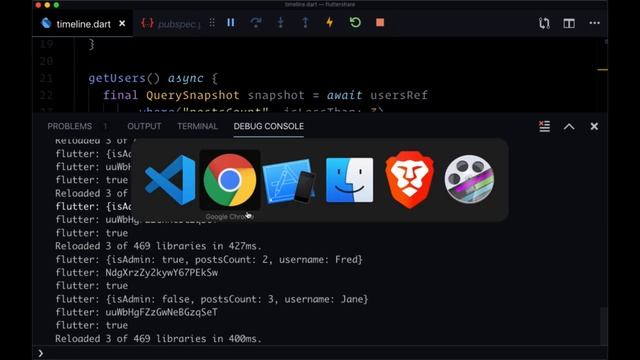The image size is (640, 360).
Task: Choose Finder in app switcher
Action: (349, 180)
